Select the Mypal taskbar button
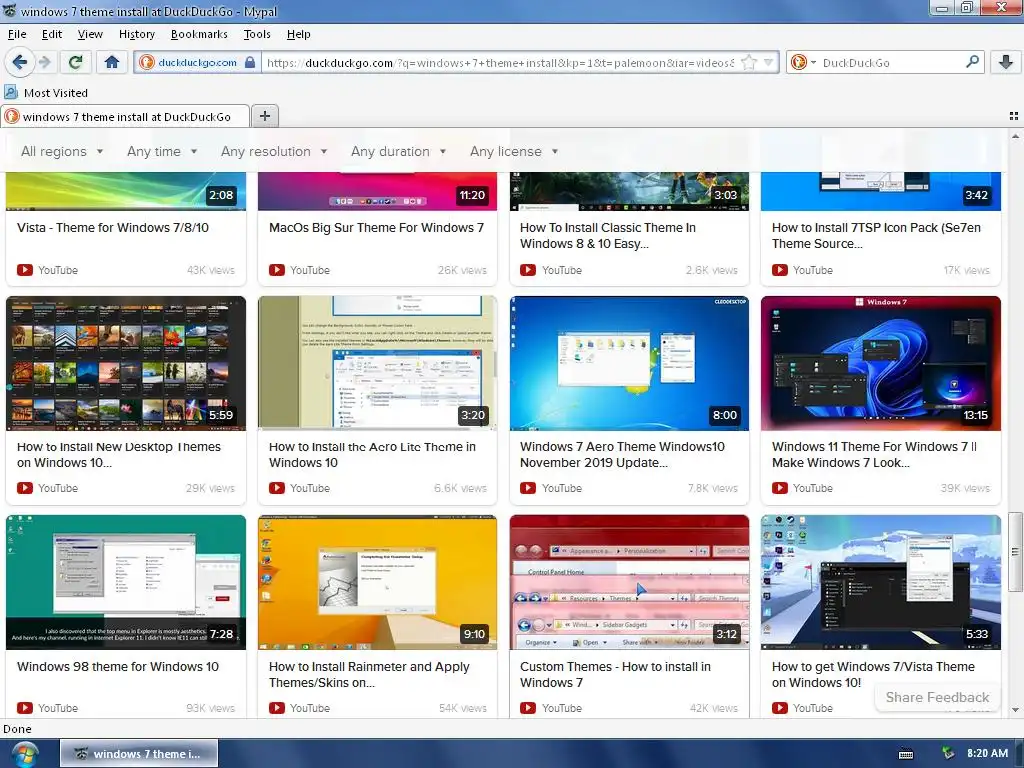The image size is (1024, 768). tap(139, 754)
